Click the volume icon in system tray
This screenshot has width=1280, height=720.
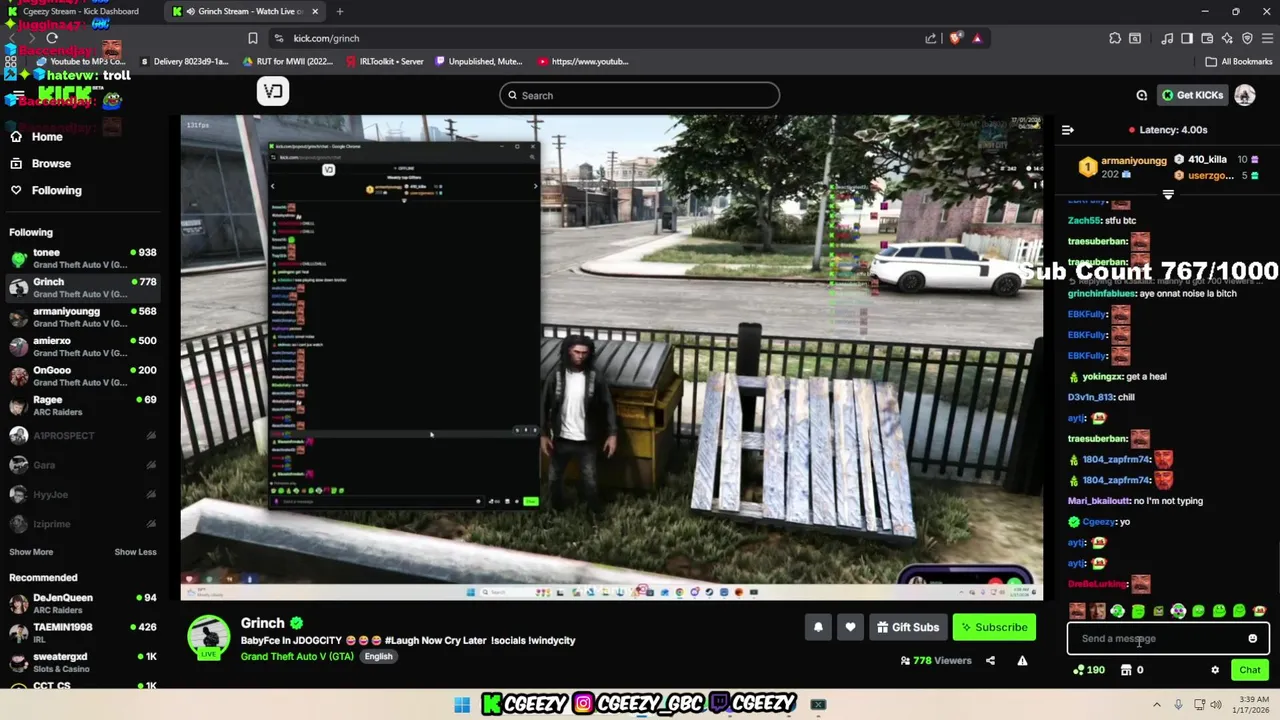coord(1215,704)
